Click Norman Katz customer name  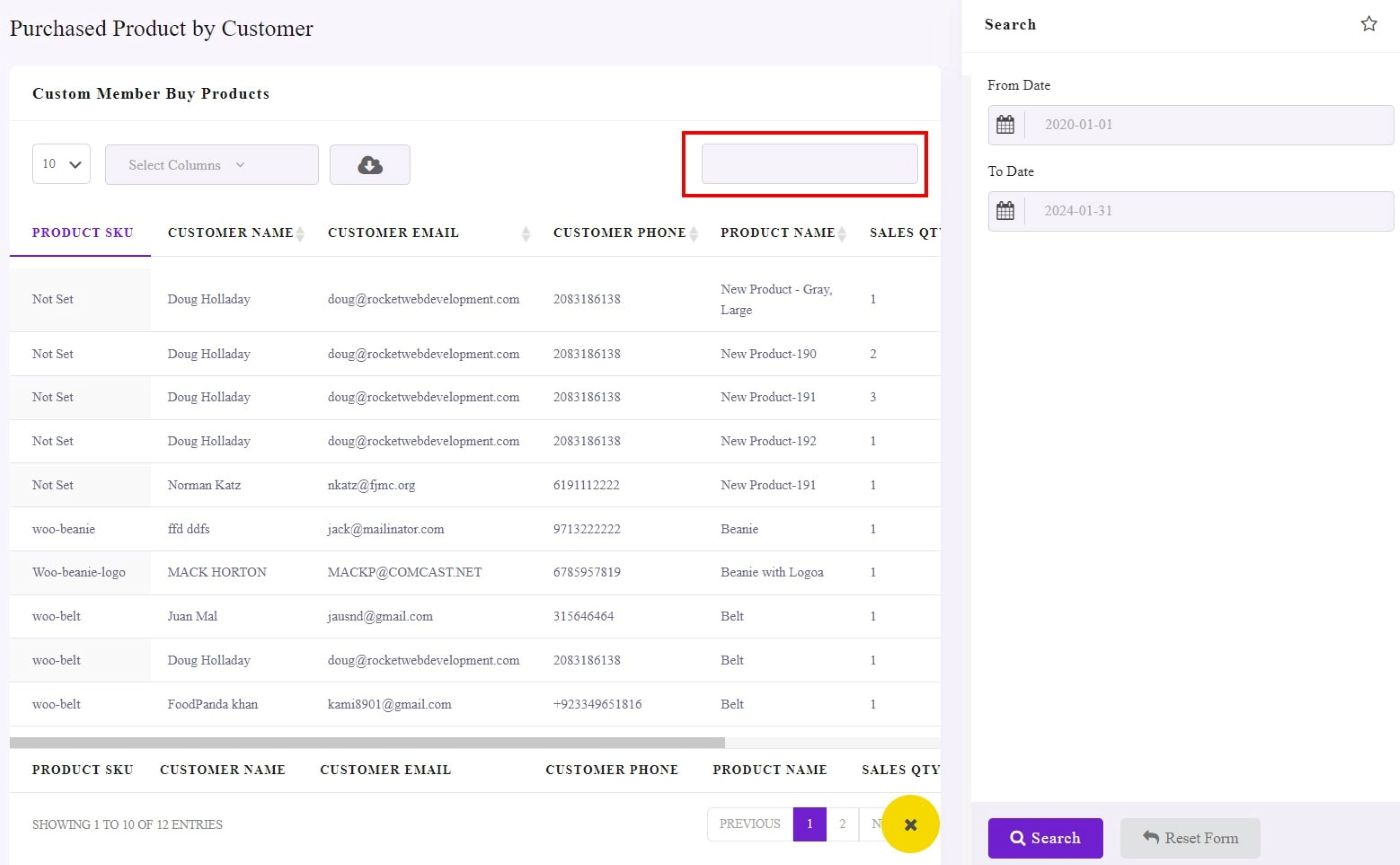pos(204,485)
